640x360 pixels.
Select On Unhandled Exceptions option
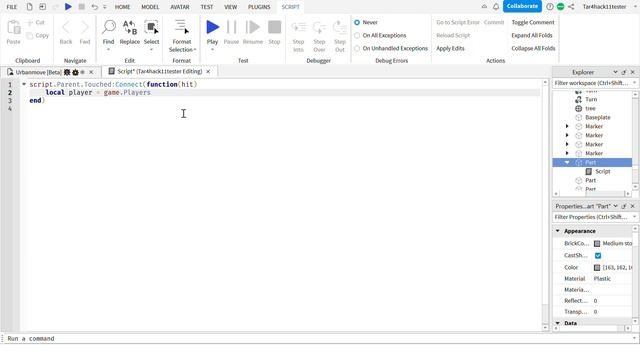(357, 49)
